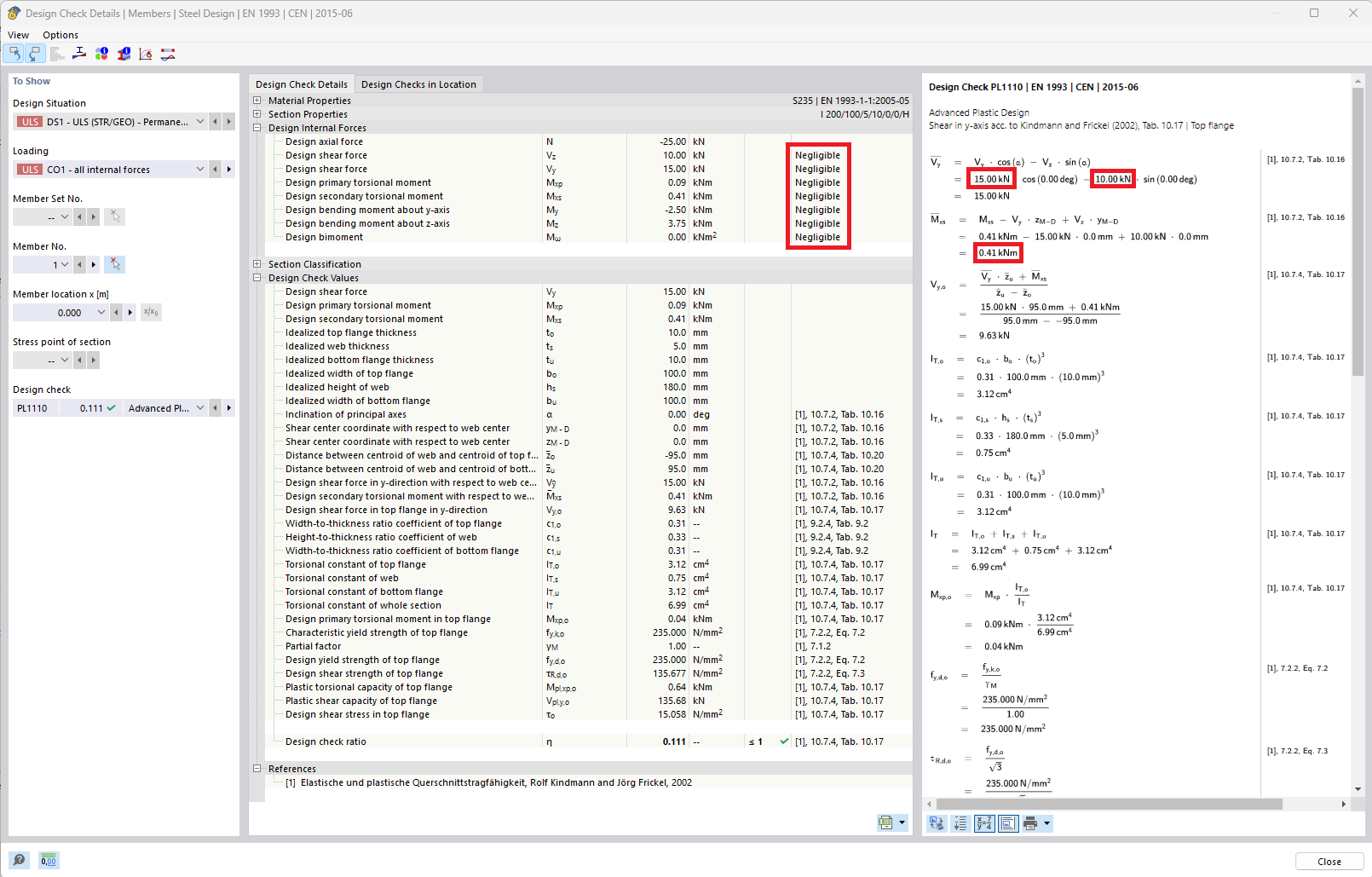Open the print options dropdown arrow
The width and height of the screenshot is (1372, 877).
point(1047,823)
